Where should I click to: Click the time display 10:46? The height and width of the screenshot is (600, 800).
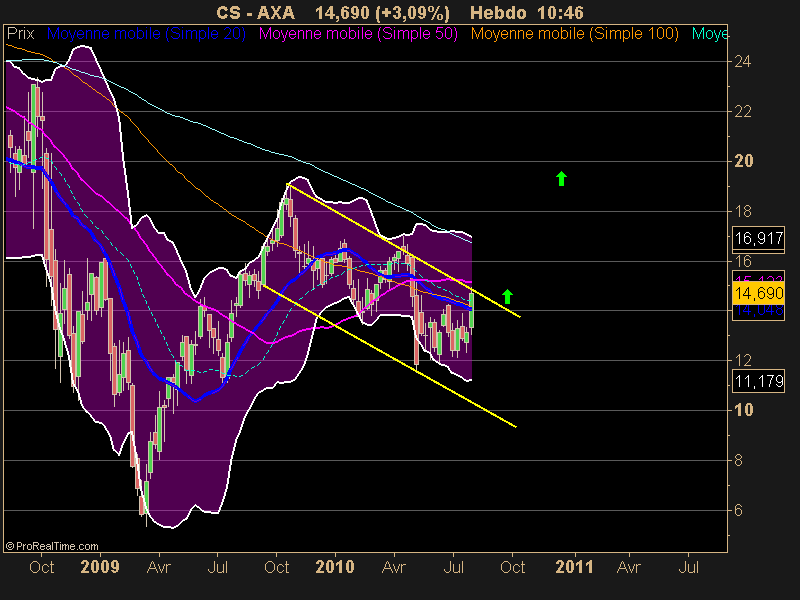tap(560, 13)
